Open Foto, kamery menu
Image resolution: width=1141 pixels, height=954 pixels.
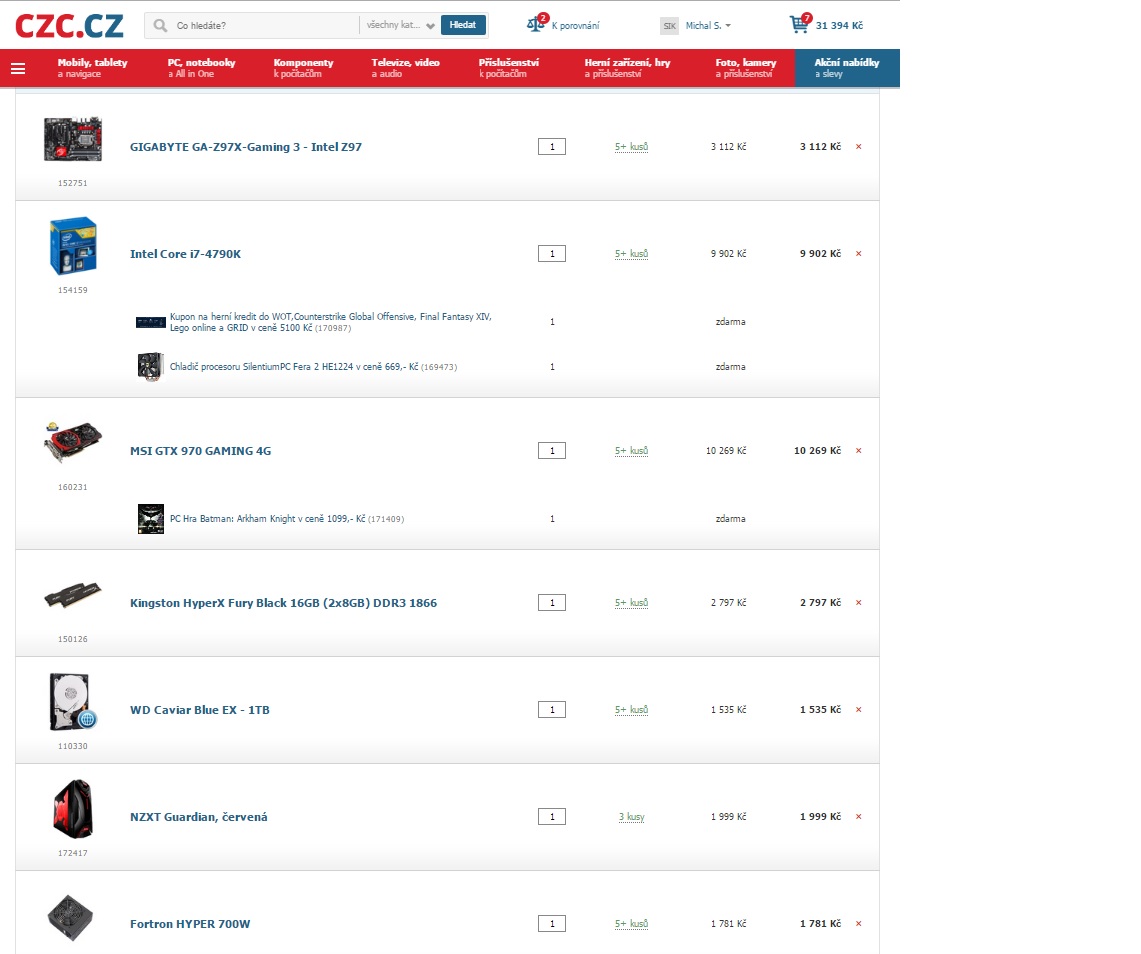(x=746, y=68)
